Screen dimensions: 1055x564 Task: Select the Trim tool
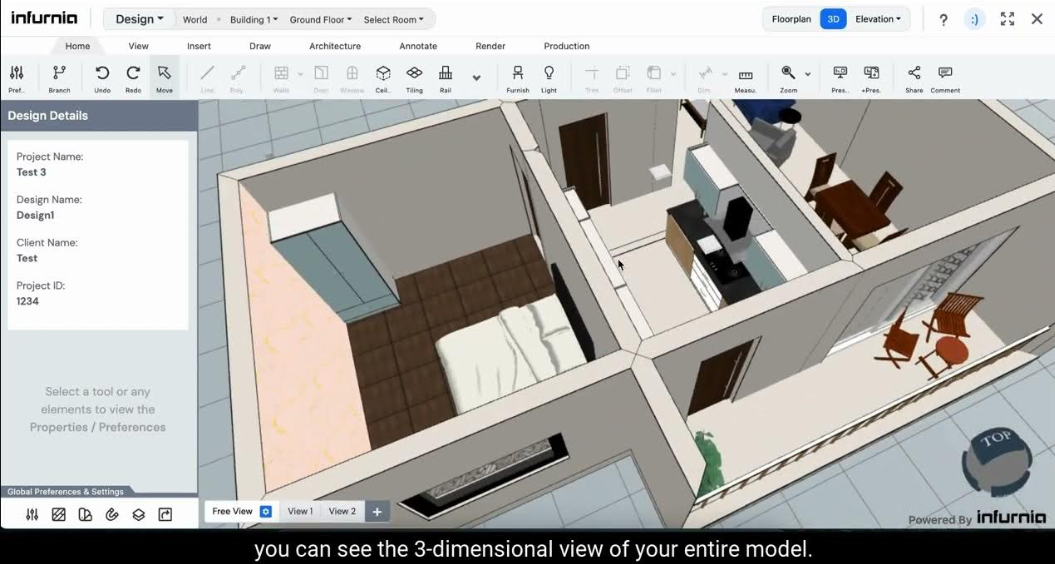coord(591,78)
